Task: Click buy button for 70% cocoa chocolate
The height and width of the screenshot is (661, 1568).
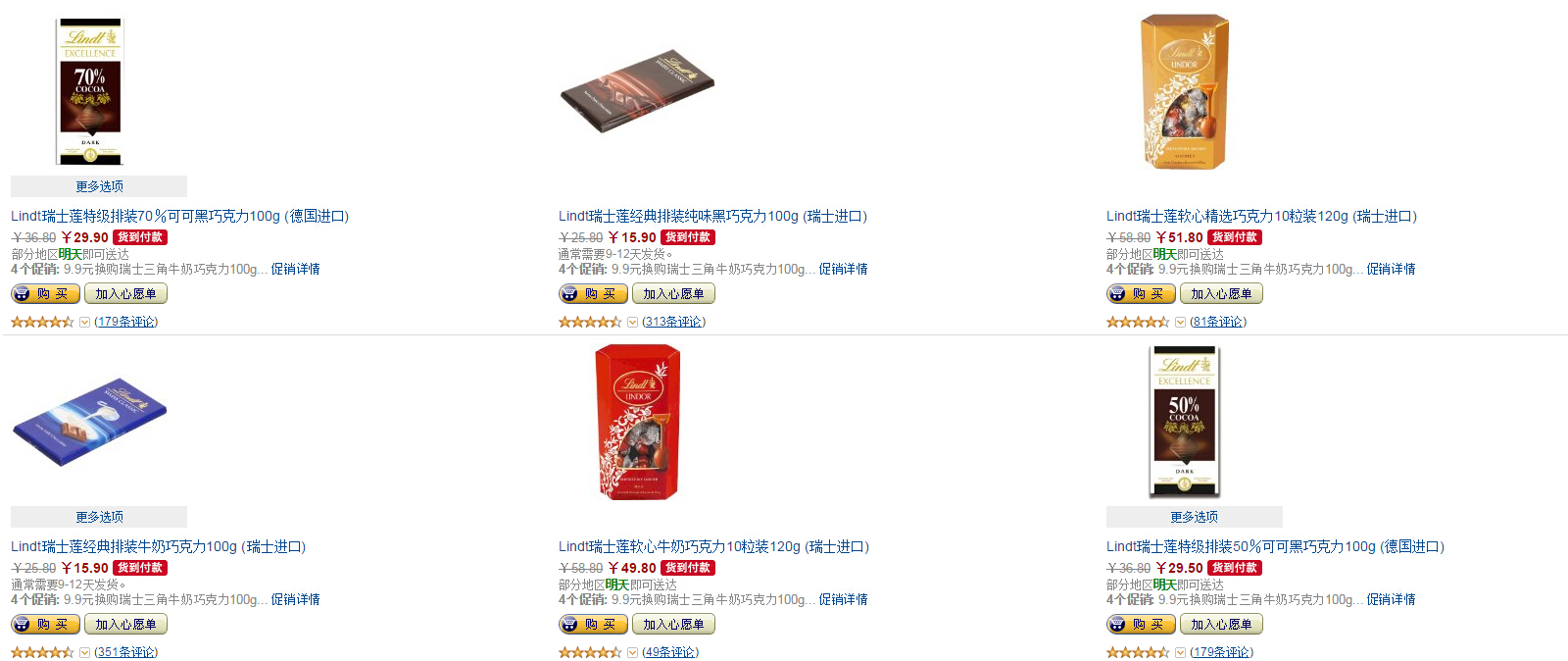Action: click(x=45, y=293)
